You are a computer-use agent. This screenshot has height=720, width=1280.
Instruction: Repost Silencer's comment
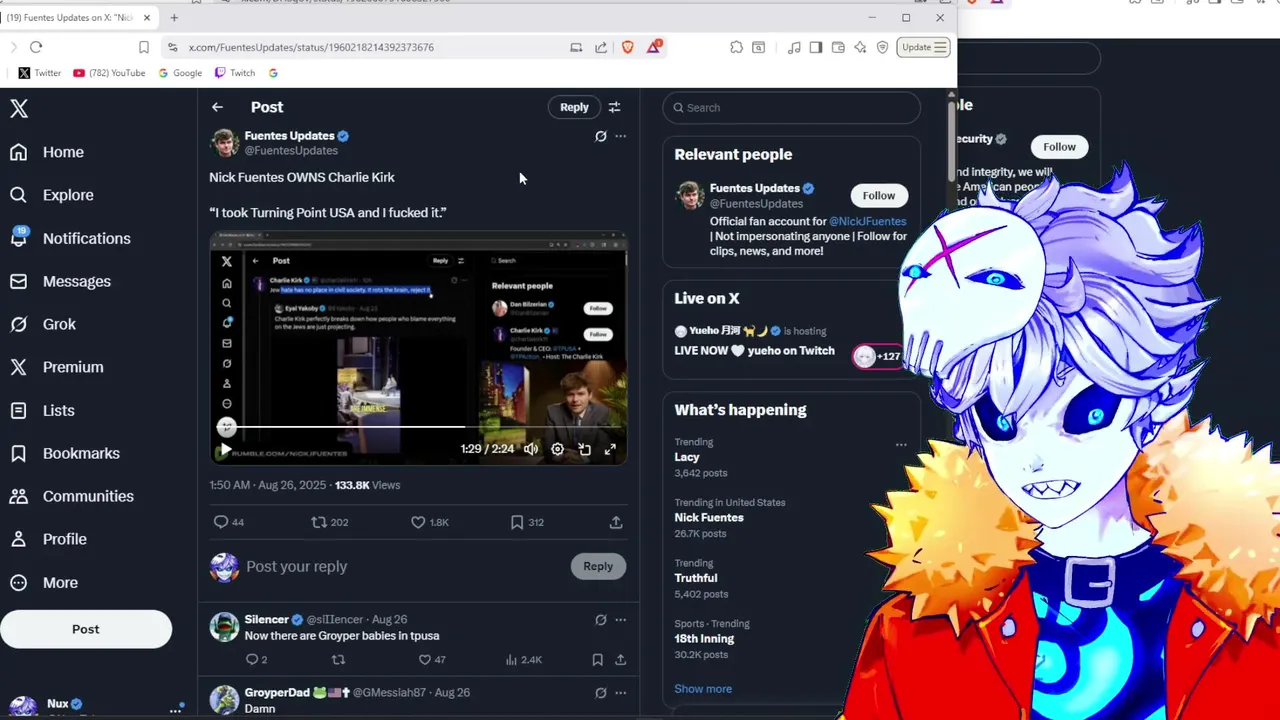[338, 660]
